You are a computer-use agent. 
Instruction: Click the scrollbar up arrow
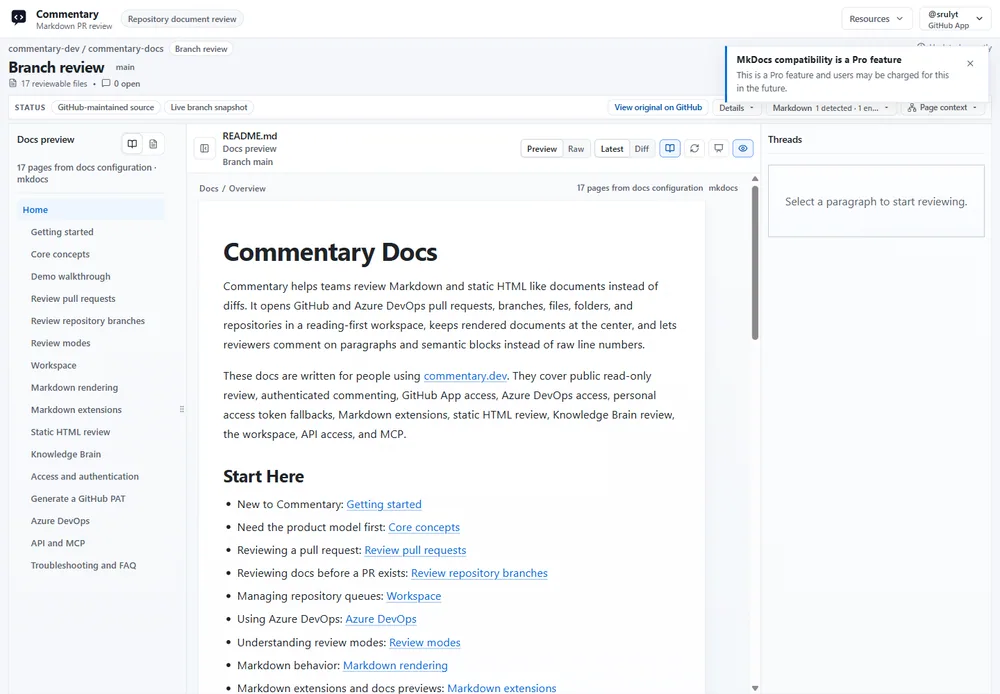(755, 179)
